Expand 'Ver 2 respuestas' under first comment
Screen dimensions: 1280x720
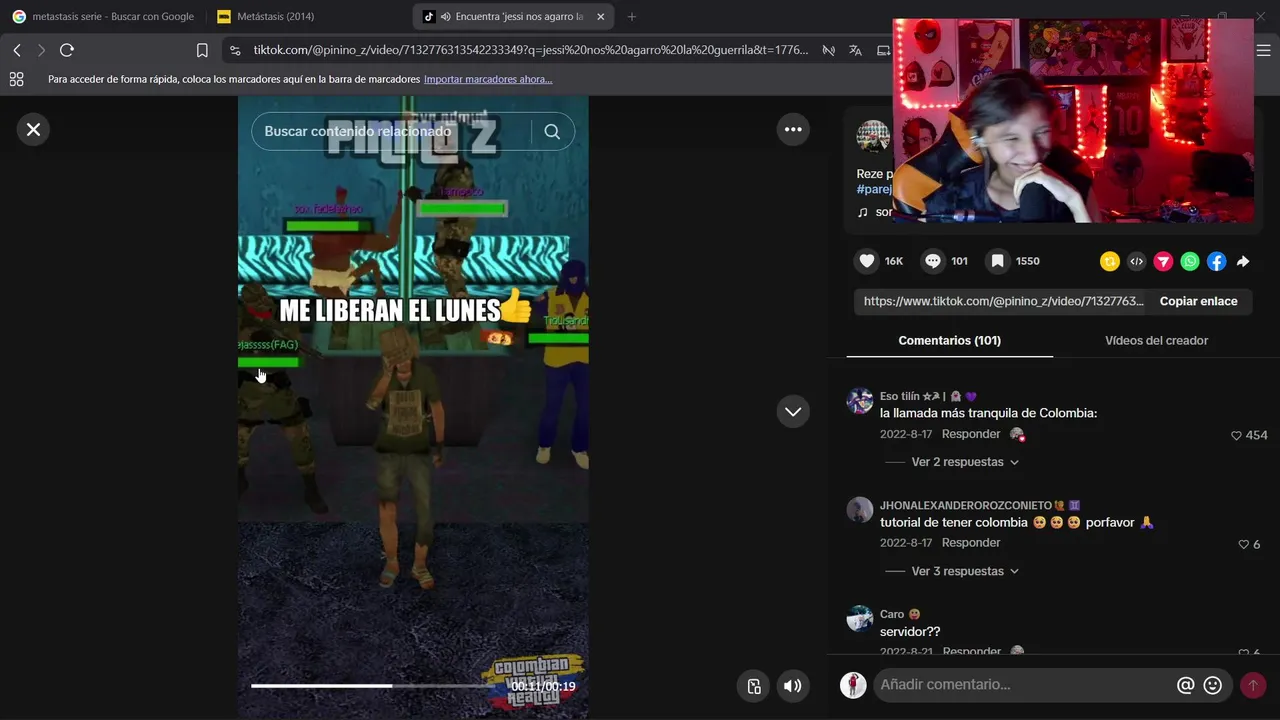965,462
